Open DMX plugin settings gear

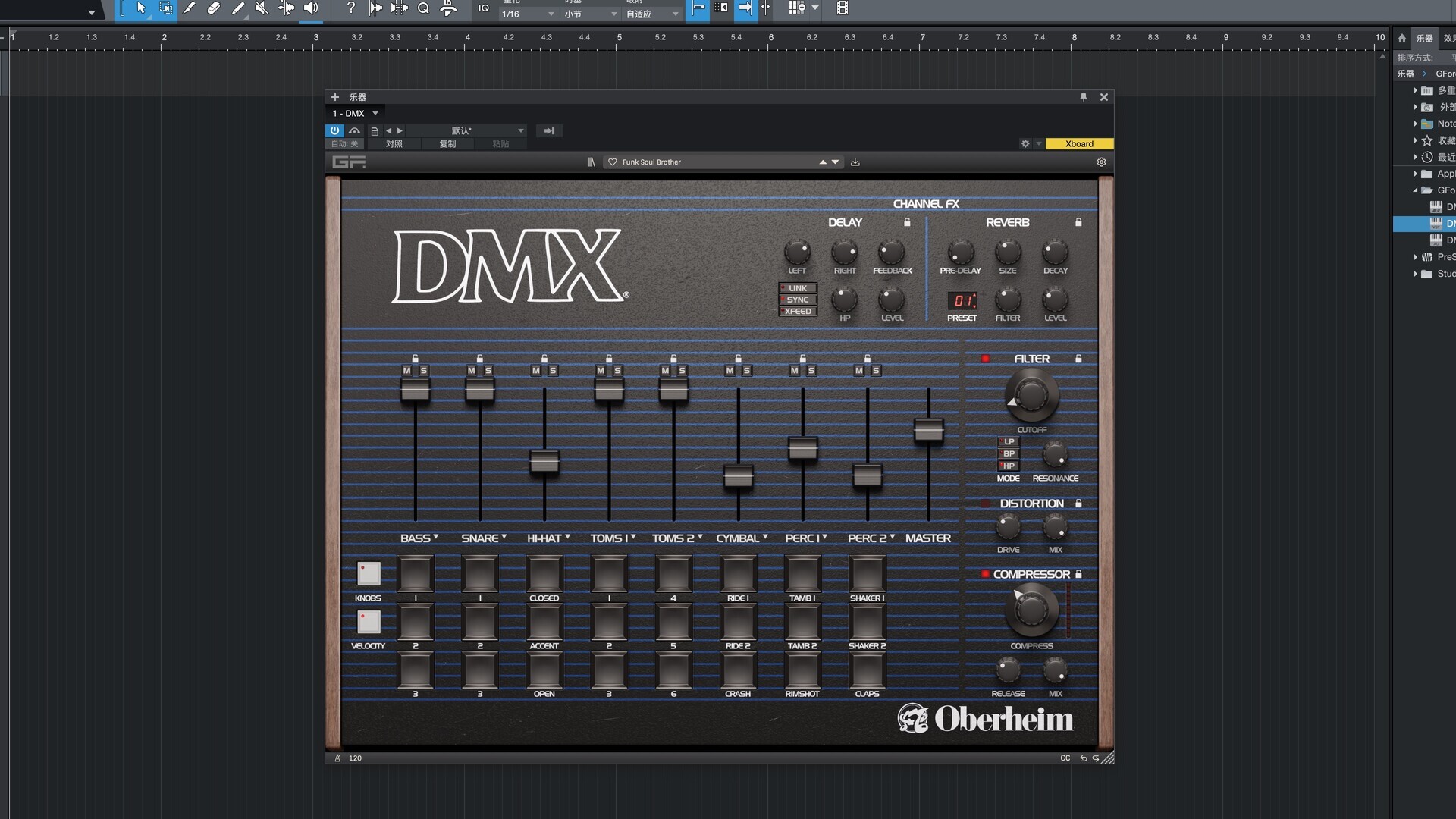[x=1101, y=162]
